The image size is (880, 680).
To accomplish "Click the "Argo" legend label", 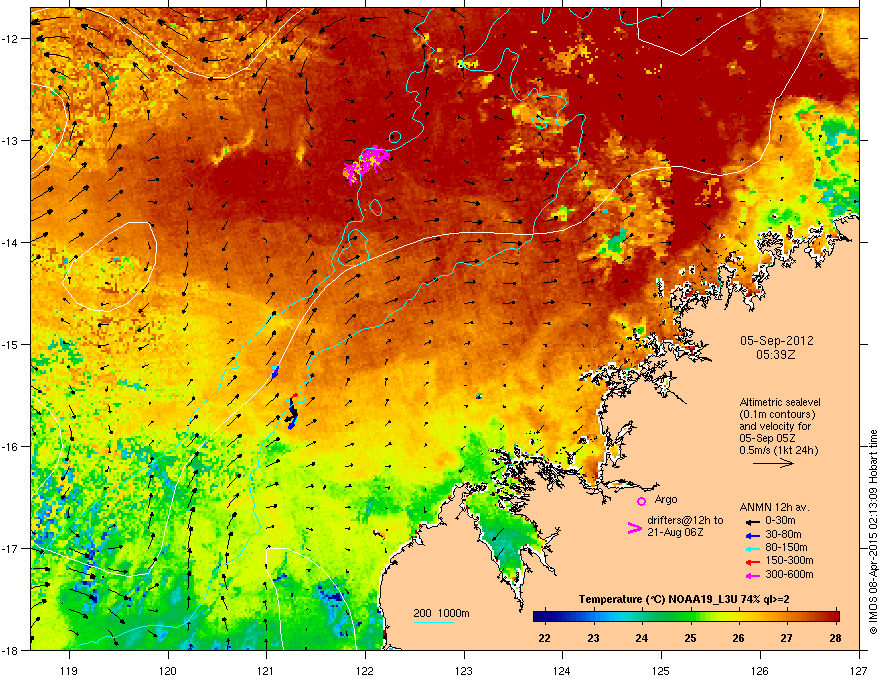I will coord(666,499).
